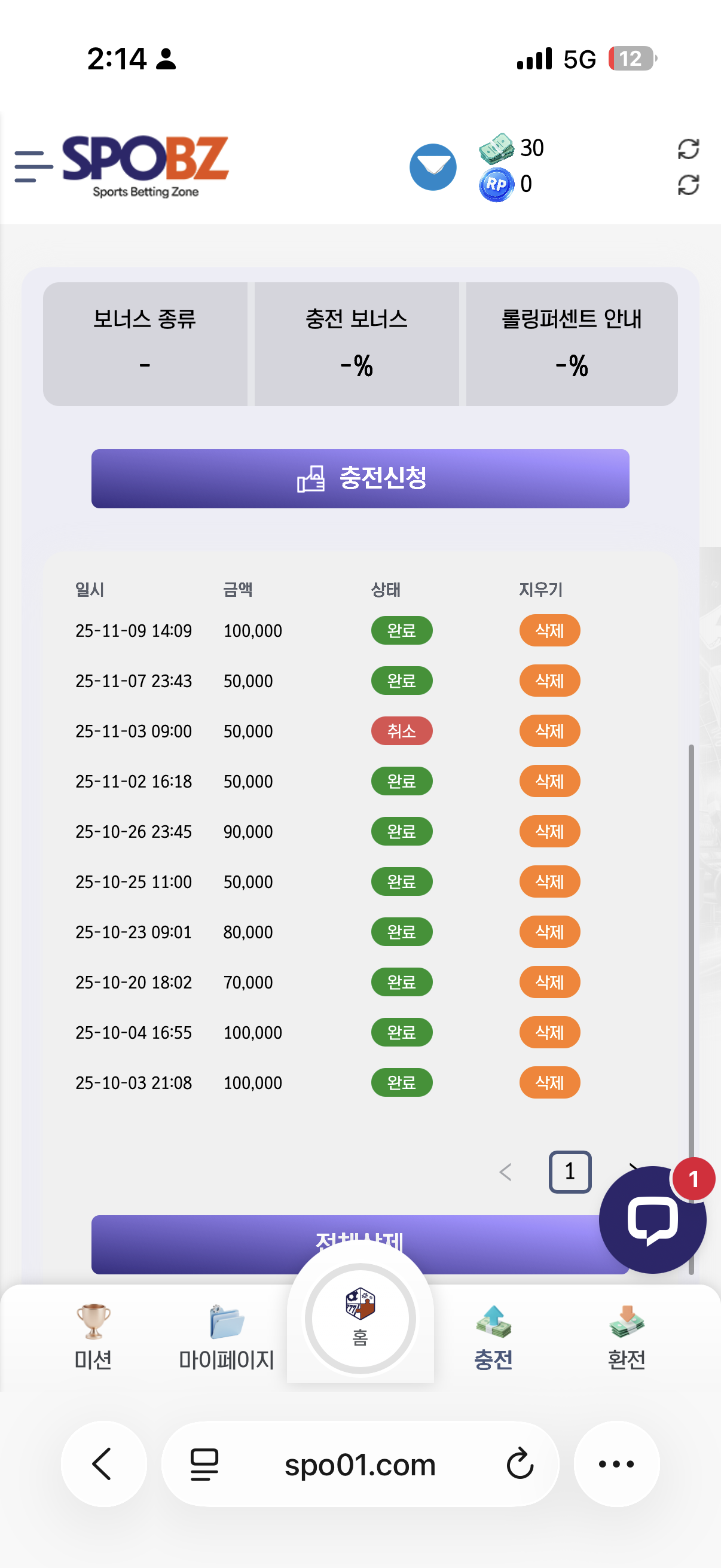Reload the spo01.com page
The width and height of the screenshot is (721, 1568).
[x=520, y=1463]
